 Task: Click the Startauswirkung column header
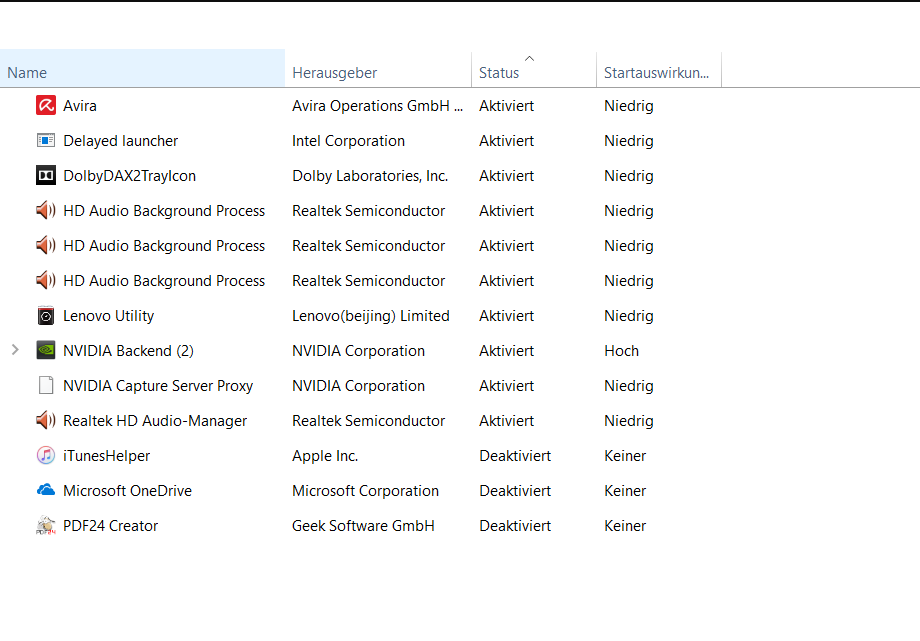coord(656,73)
